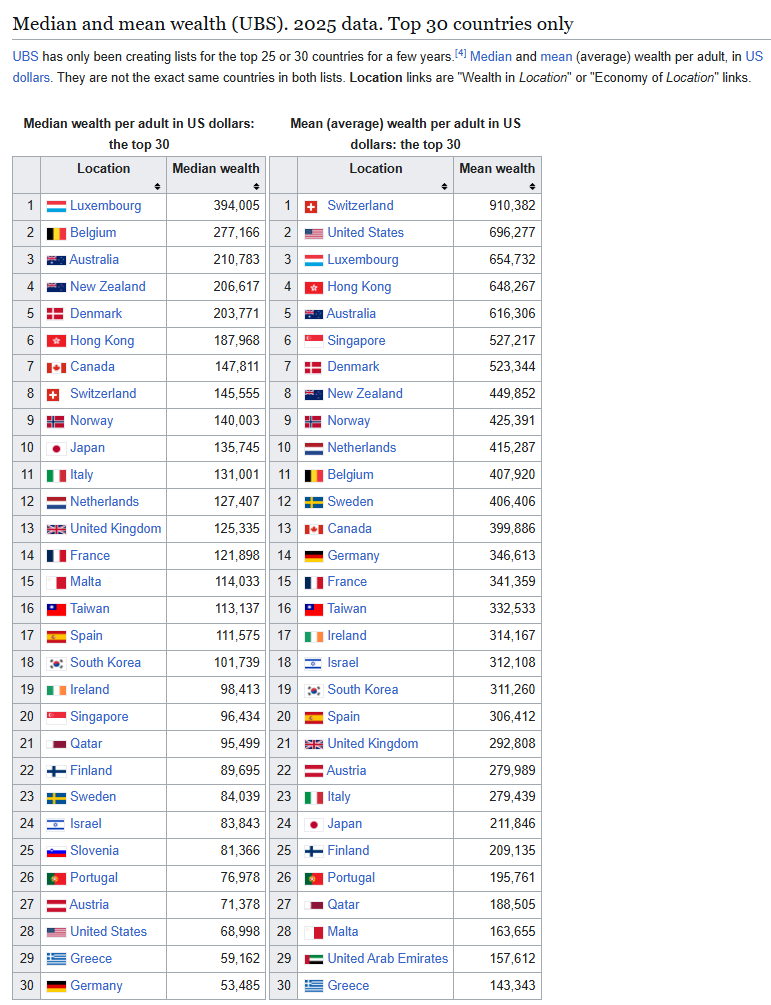Open Qatar link in mean table
The height and width of the screenshot is (1005, 771).
coord(344,904)
